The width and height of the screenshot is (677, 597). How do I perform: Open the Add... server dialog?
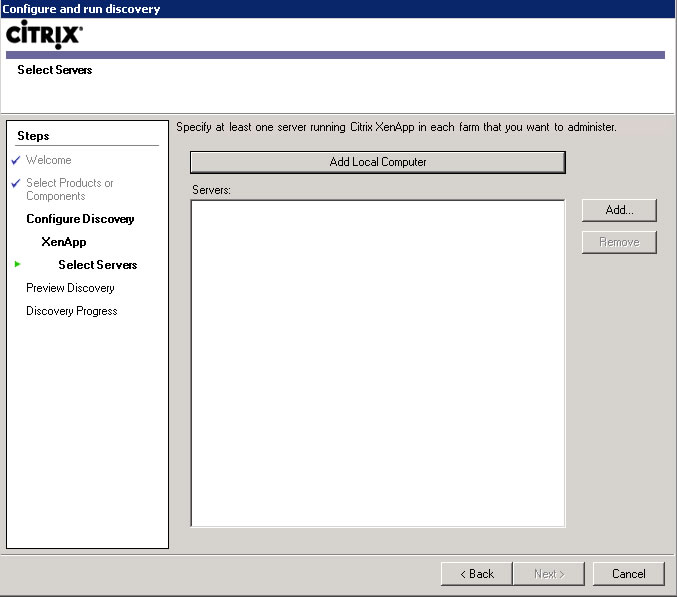(619, 210)
